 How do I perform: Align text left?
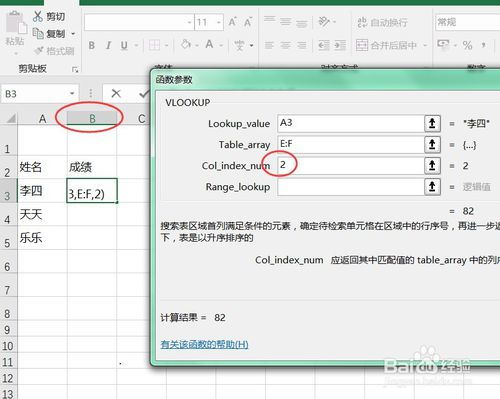269,45
